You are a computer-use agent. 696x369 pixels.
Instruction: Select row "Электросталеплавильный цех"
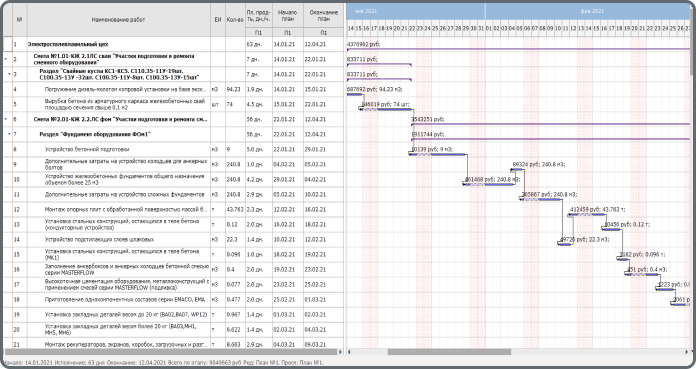[173, 44]
